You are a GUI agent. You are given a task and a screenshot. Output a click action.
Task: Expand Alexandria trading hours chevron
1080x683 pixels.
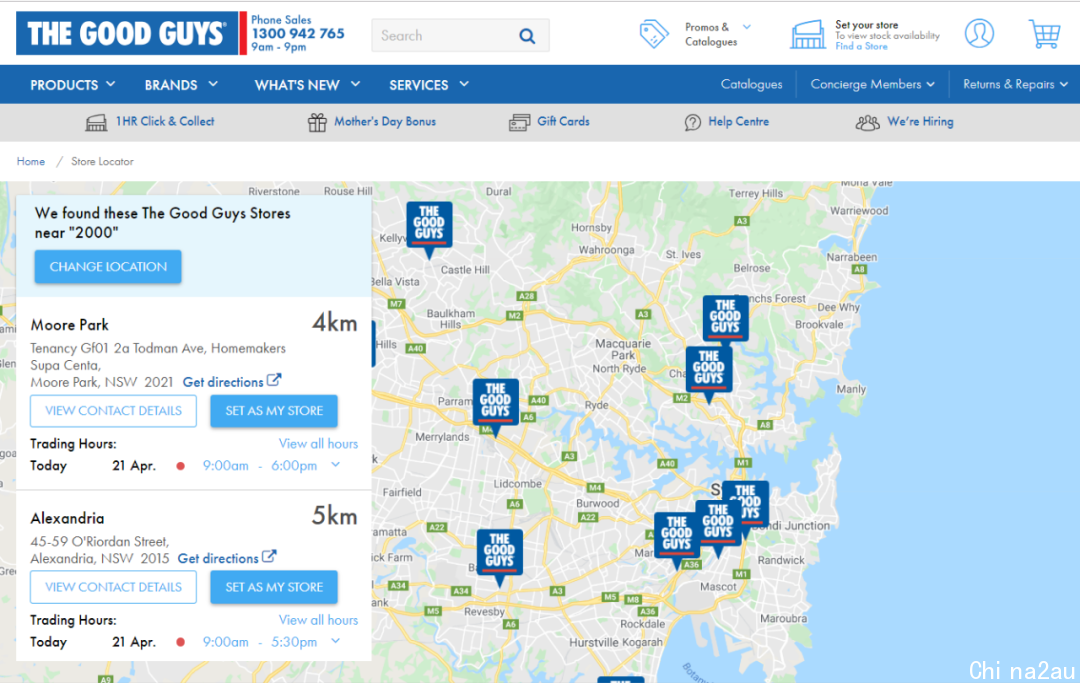(335, 641)
